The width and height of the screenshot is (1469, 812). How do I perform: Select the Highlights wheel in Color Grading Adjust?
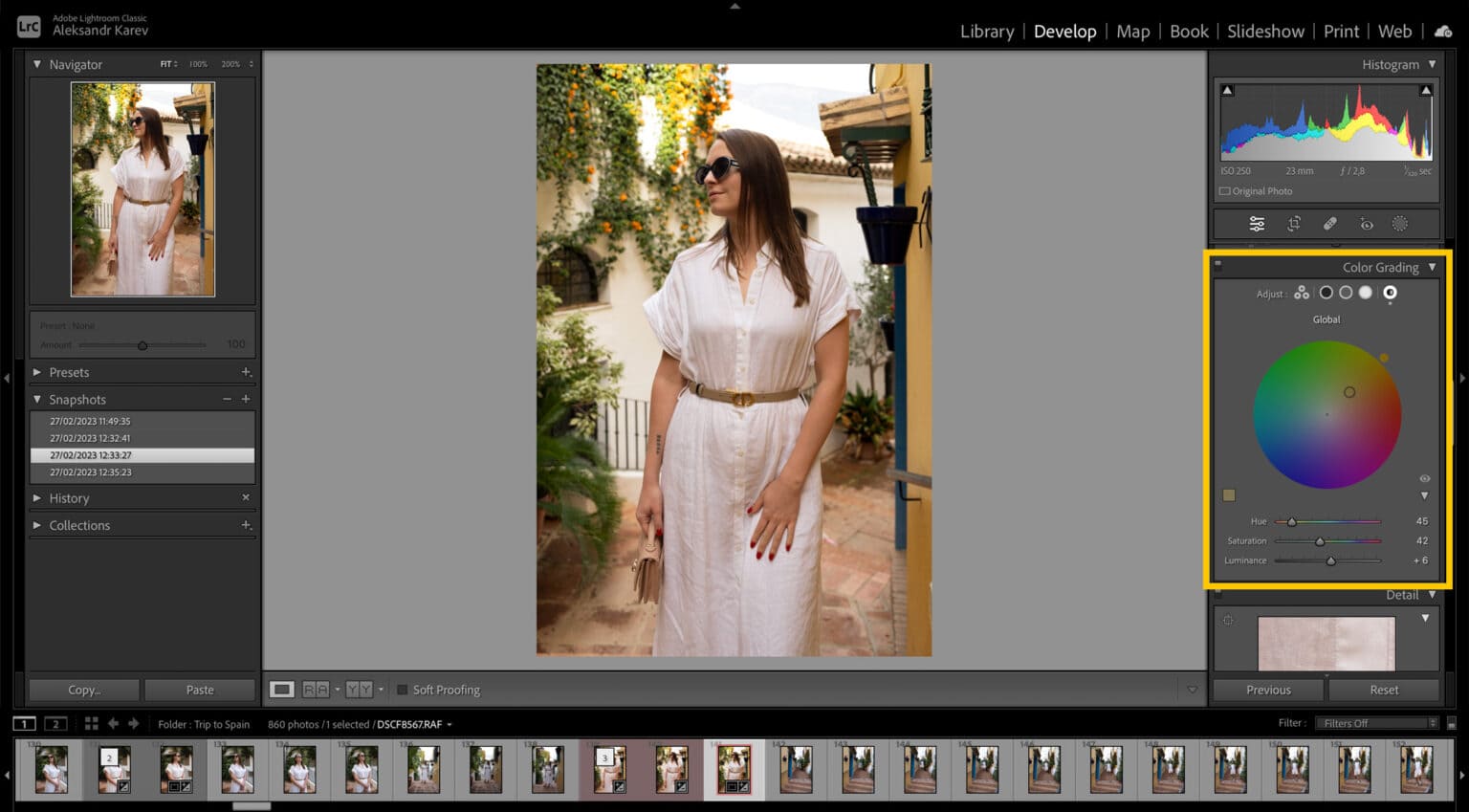click(1366, 293)
